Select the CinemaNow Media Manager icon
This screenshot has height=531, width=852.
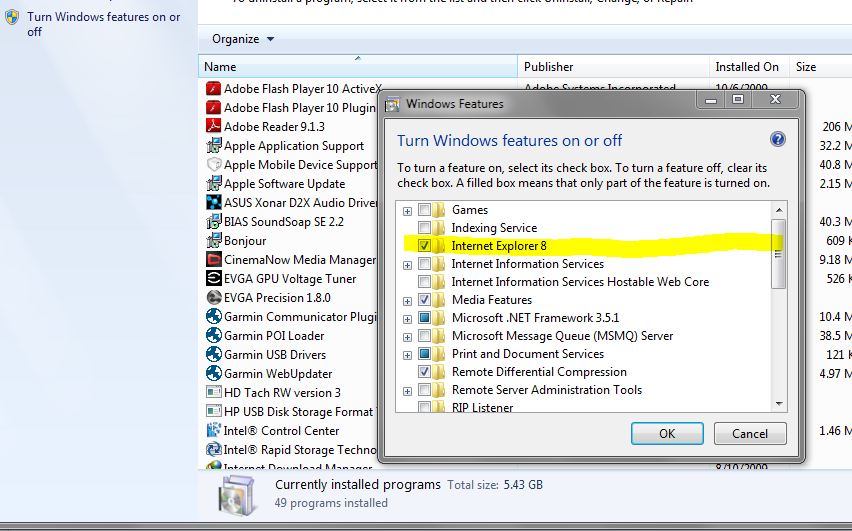point(214,259)
